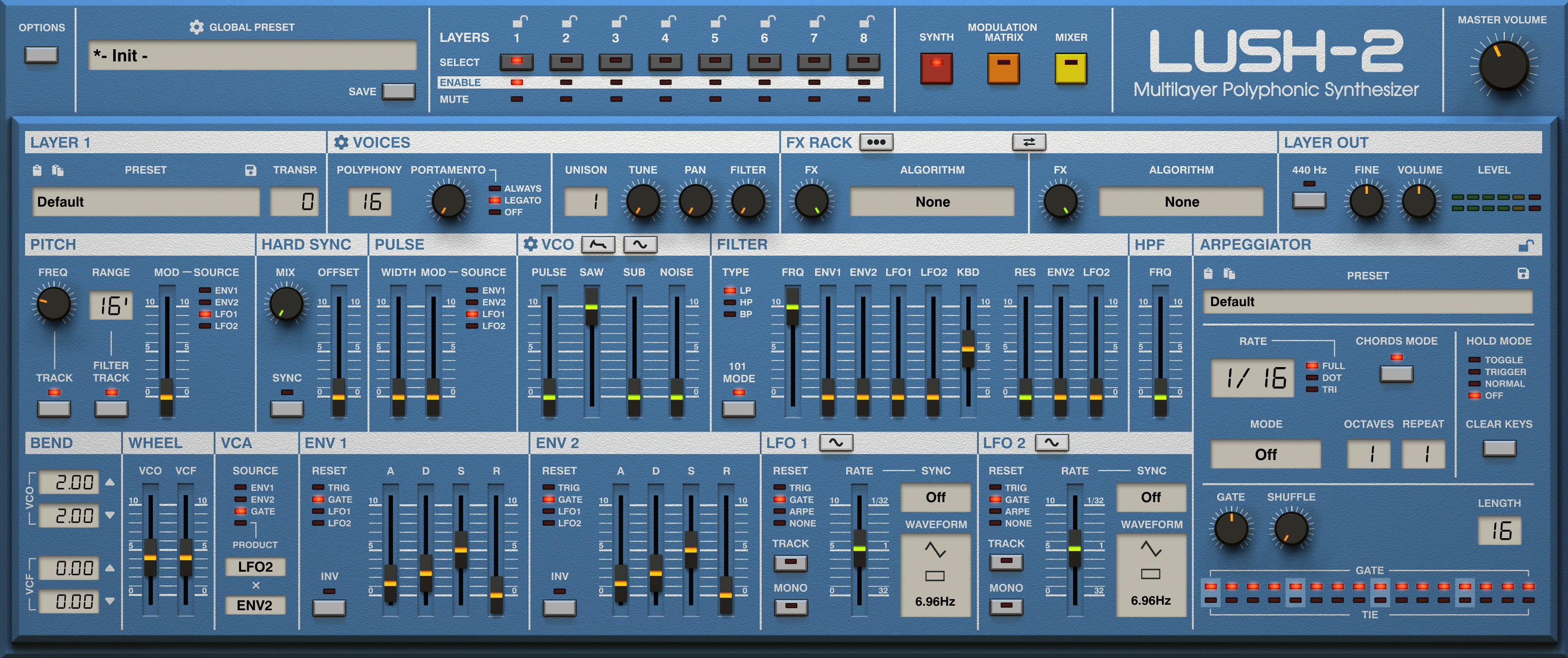Open the FX Rack three-dots menu

coord(876,142)
